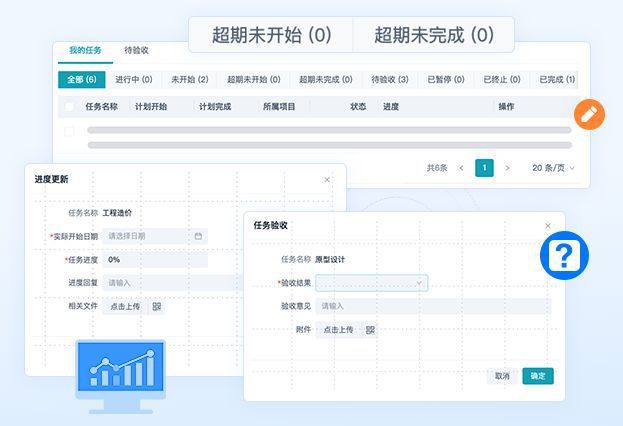Switch to the 我的任务 tab

(x=85, y=50)
